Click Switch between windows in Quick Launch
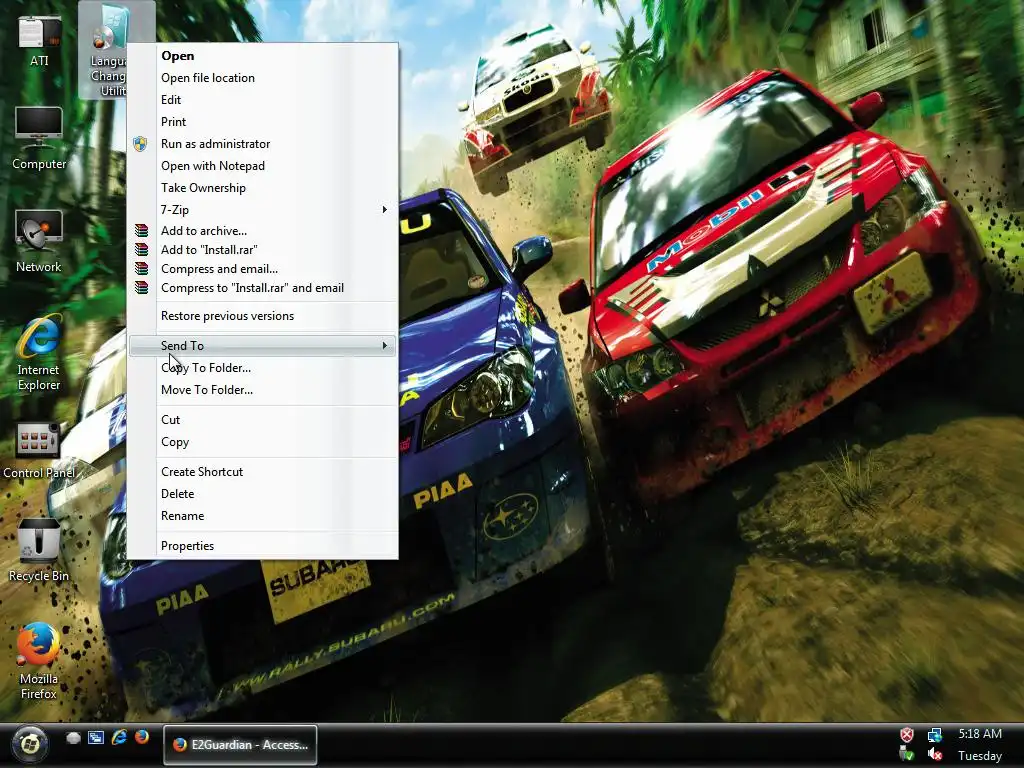 [x=96, y=738]
